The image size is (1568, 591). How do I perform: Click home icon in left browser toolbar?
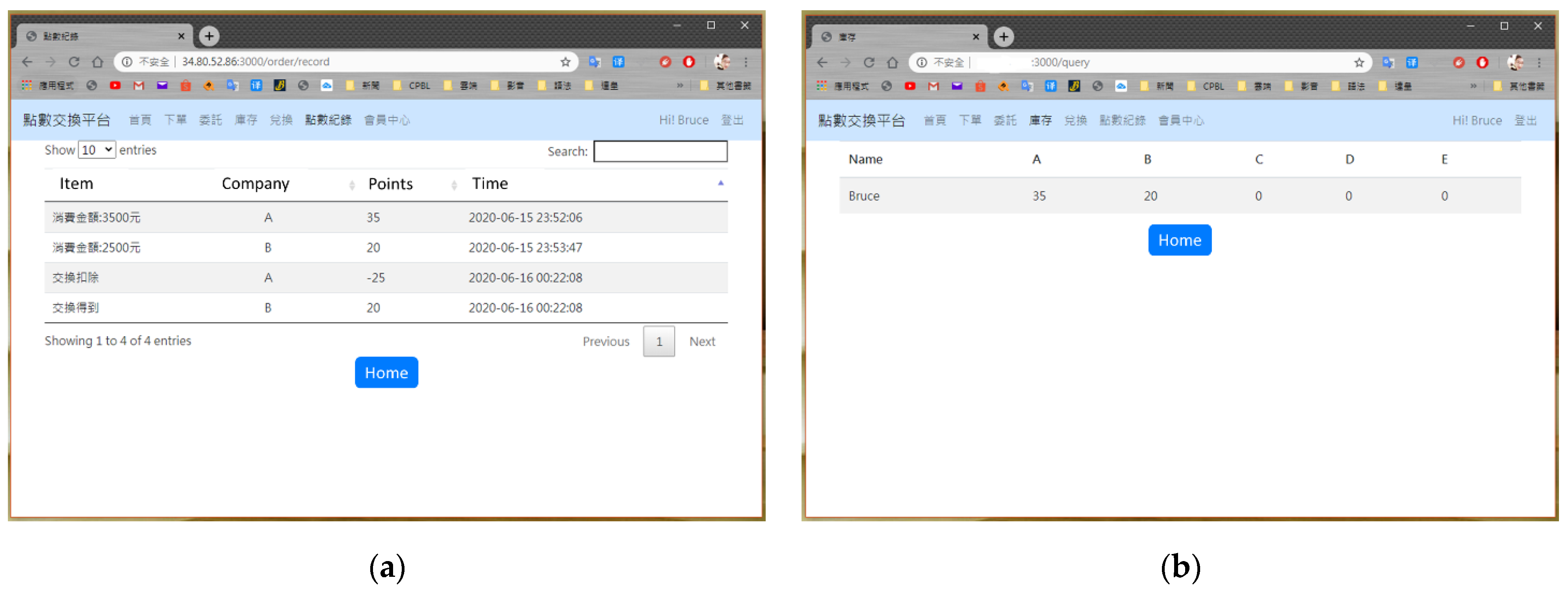tap(97, 61)
